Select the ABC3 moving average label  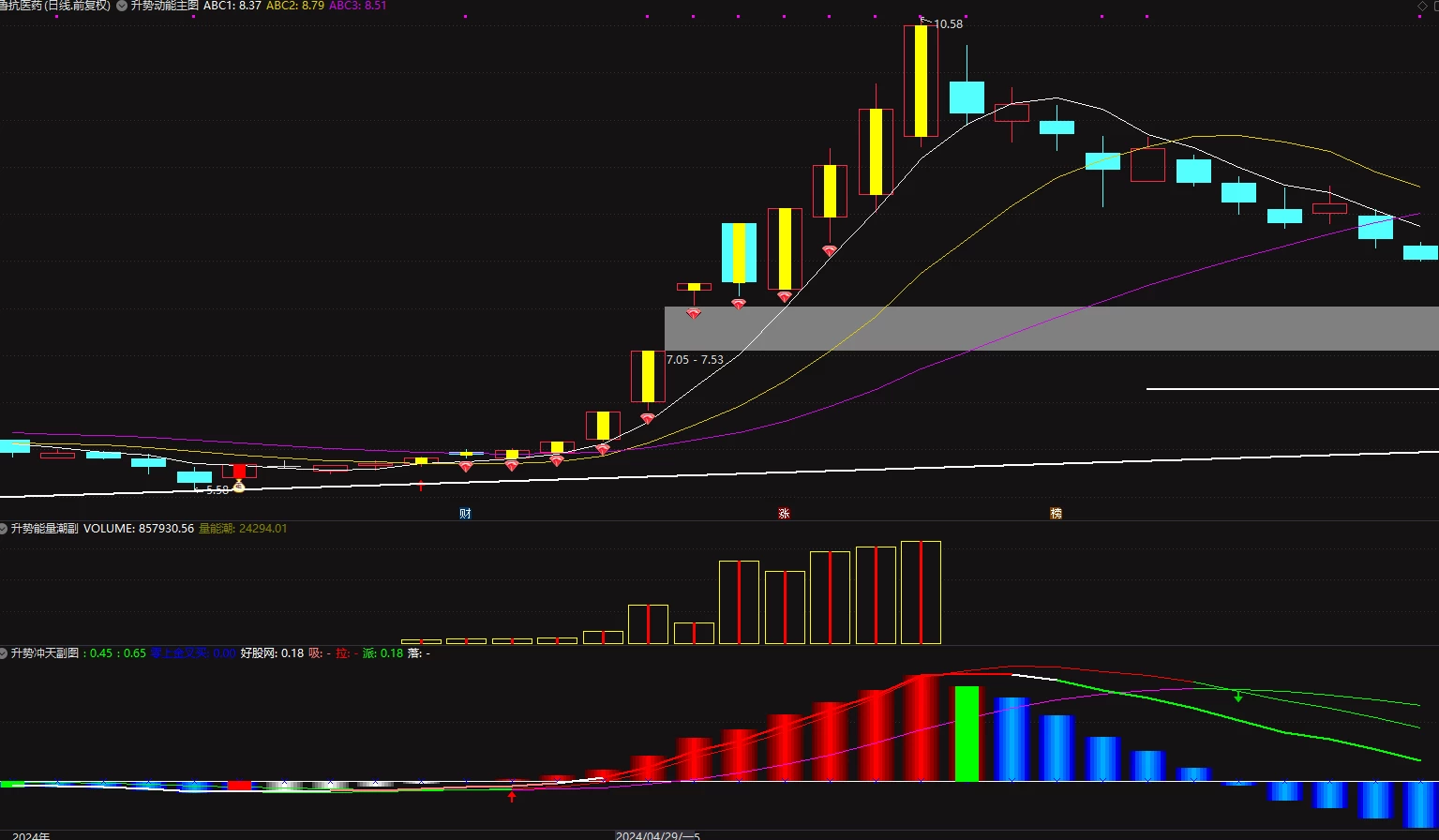pos(357,6)
